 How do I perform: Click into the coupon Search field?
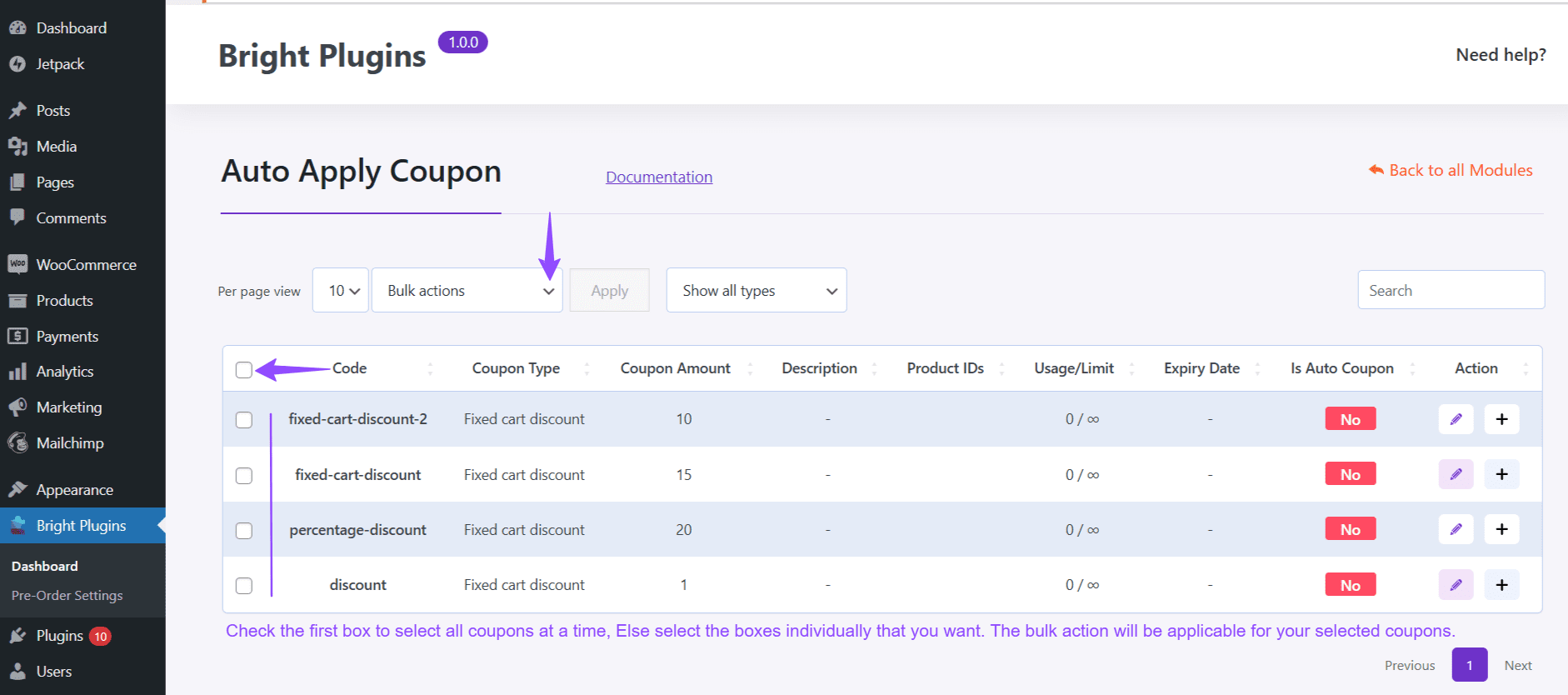coord(1450,291)
